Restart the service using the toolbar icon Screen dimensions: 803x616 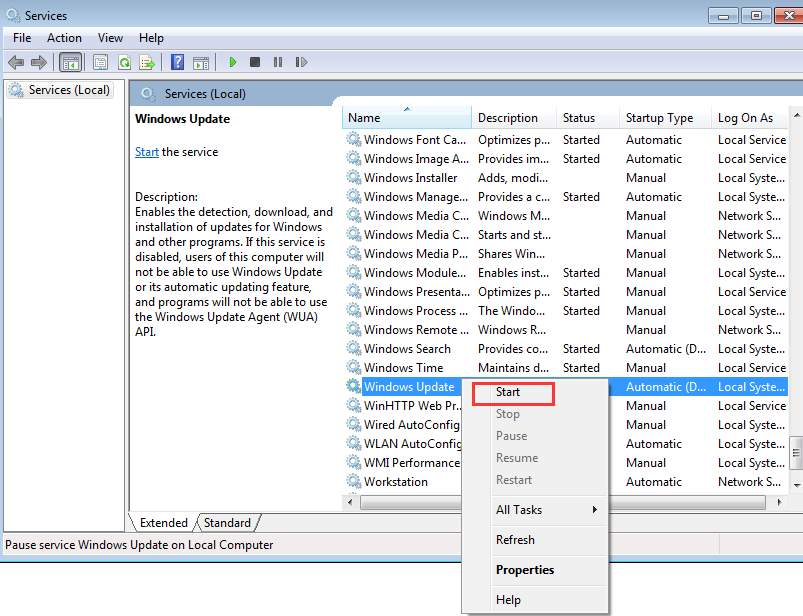[x=302, y=62]
